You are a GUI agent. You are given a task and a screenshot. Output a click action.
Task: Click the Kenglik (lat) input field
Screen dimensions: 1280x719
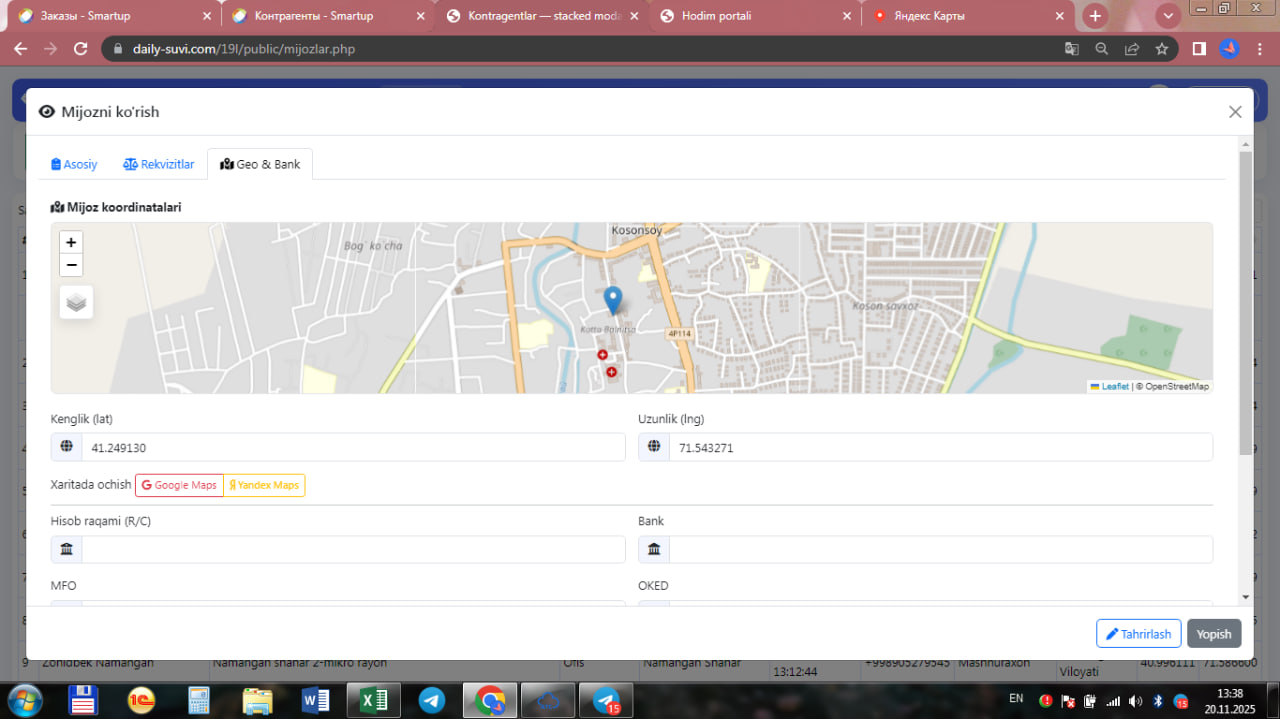pos(352,448)
